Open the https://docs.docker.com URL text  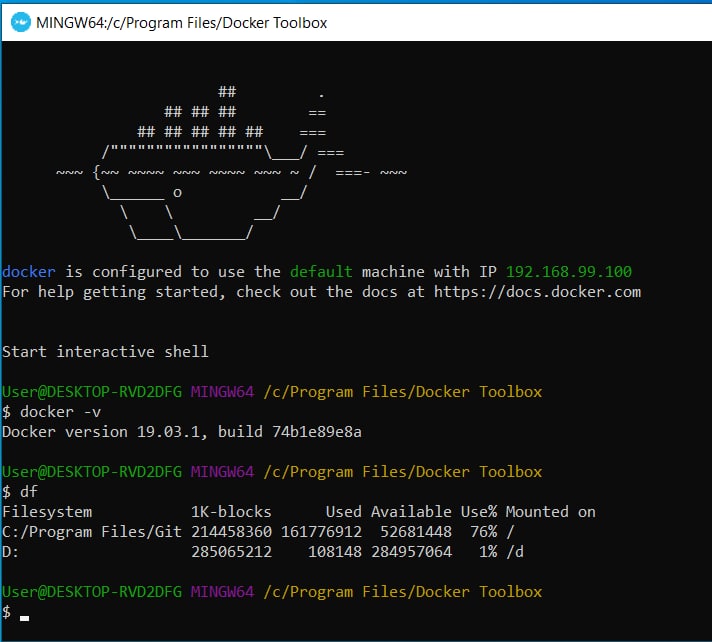(537, 291)
